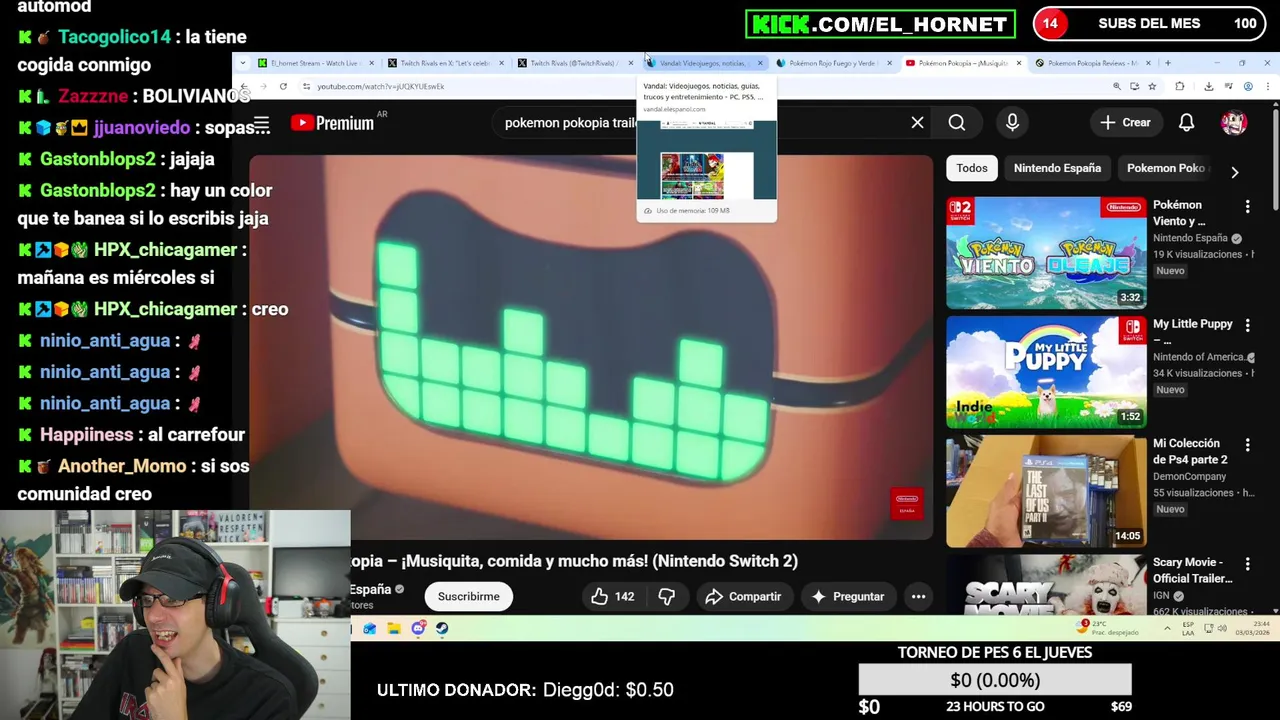Screen dimensions: 1280x720
Task: Dislike the Pokopia video
Action: (x=667, y=596)
